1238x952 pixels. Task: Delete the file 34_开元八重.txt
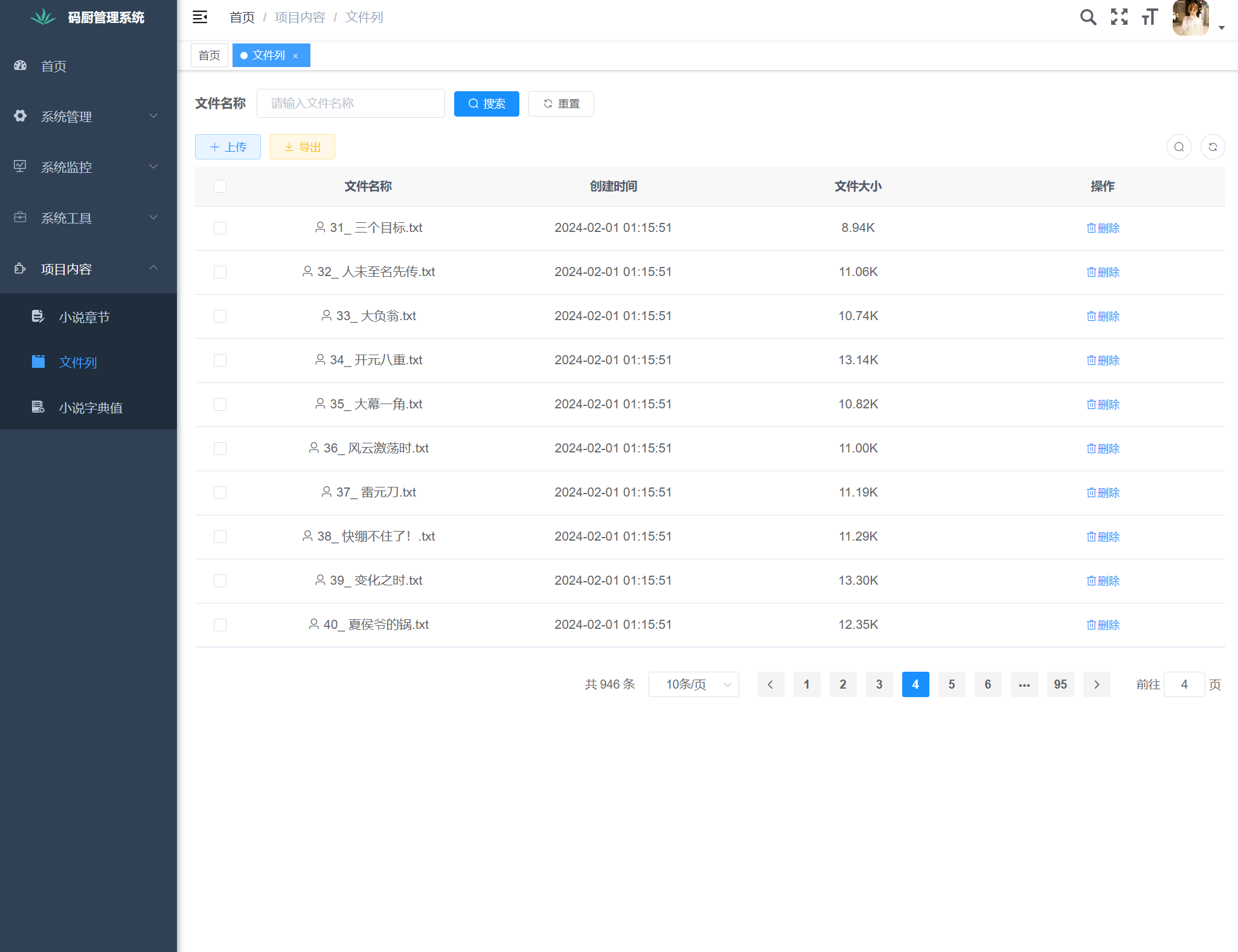(1103, 361)
